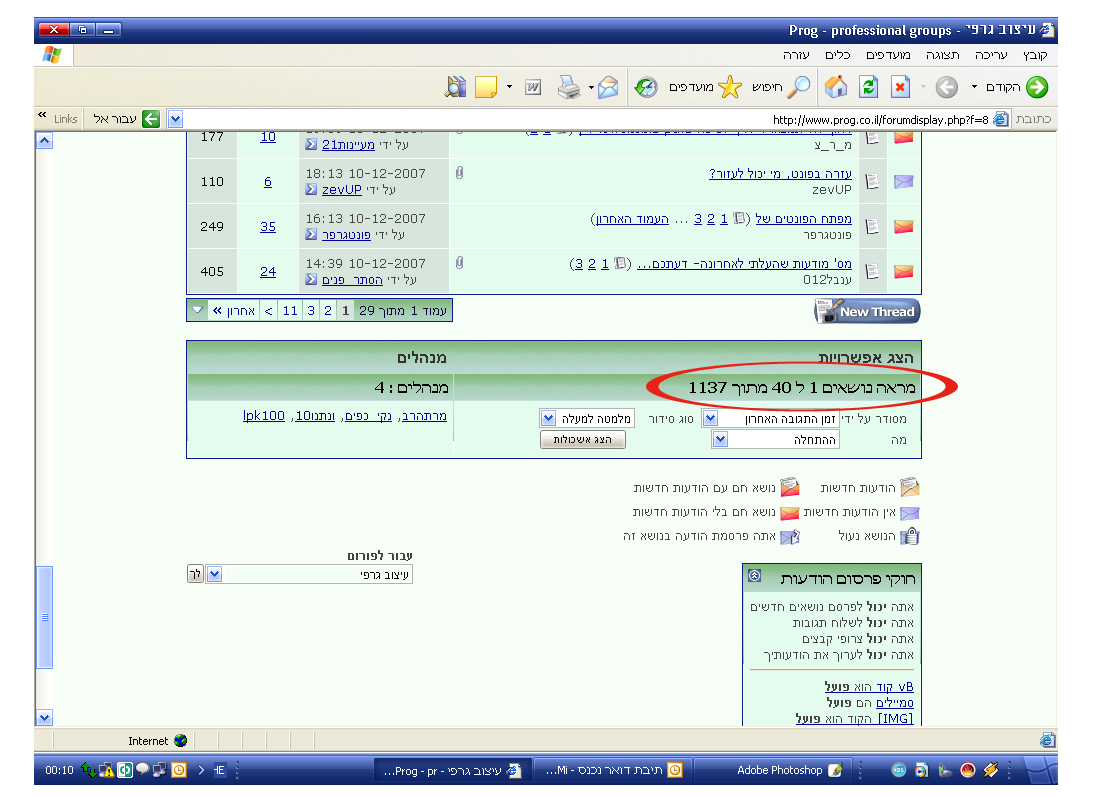Click the green forward arrow navigation button
Viewport: 1104px width, 797px height.
tap(1036, 87)
